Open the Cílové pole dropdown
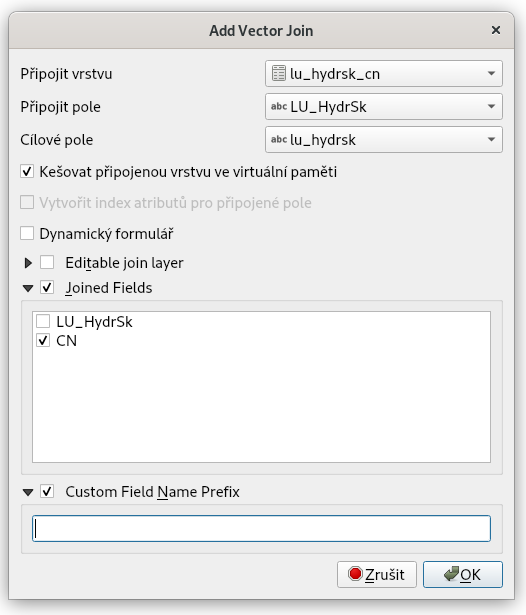This screenshot has width=526, height=615. pyautogui.click(x=384, y=139)
